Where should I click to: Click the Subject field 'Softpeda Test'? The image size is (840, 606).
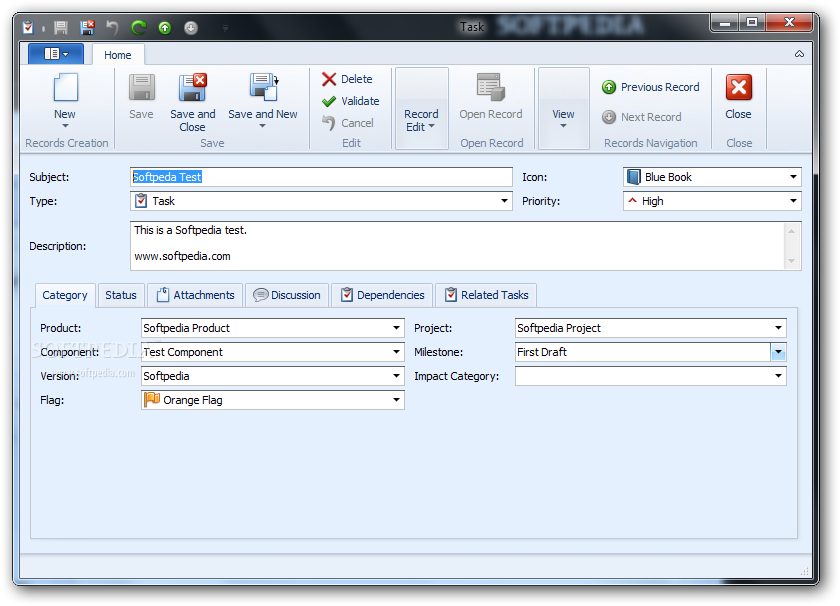point(321,177)
